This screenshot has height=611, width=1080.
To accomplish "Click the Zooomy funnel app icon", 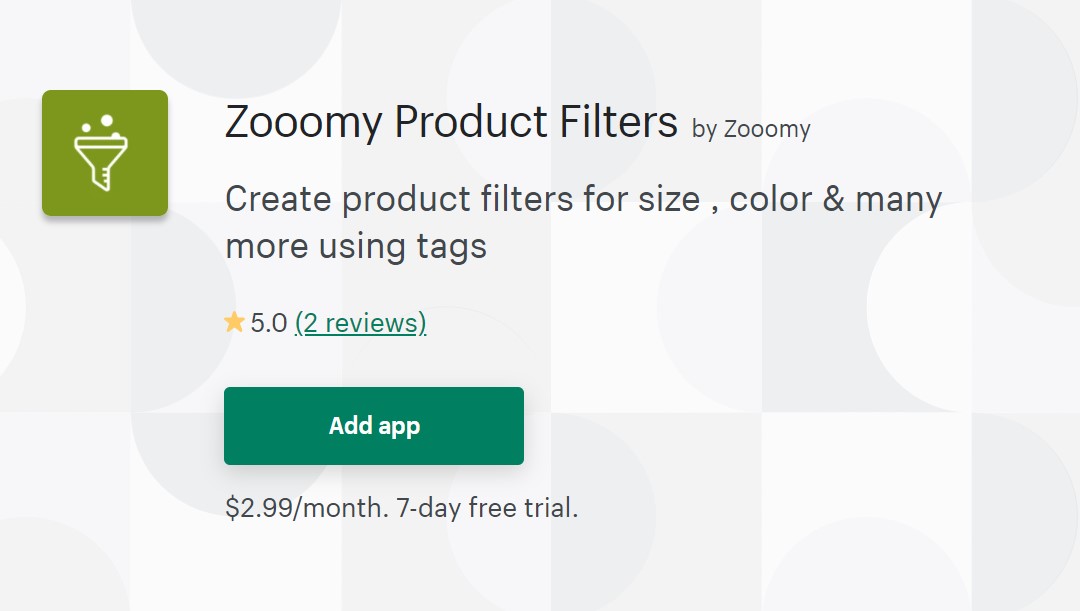I will [104, 153].
